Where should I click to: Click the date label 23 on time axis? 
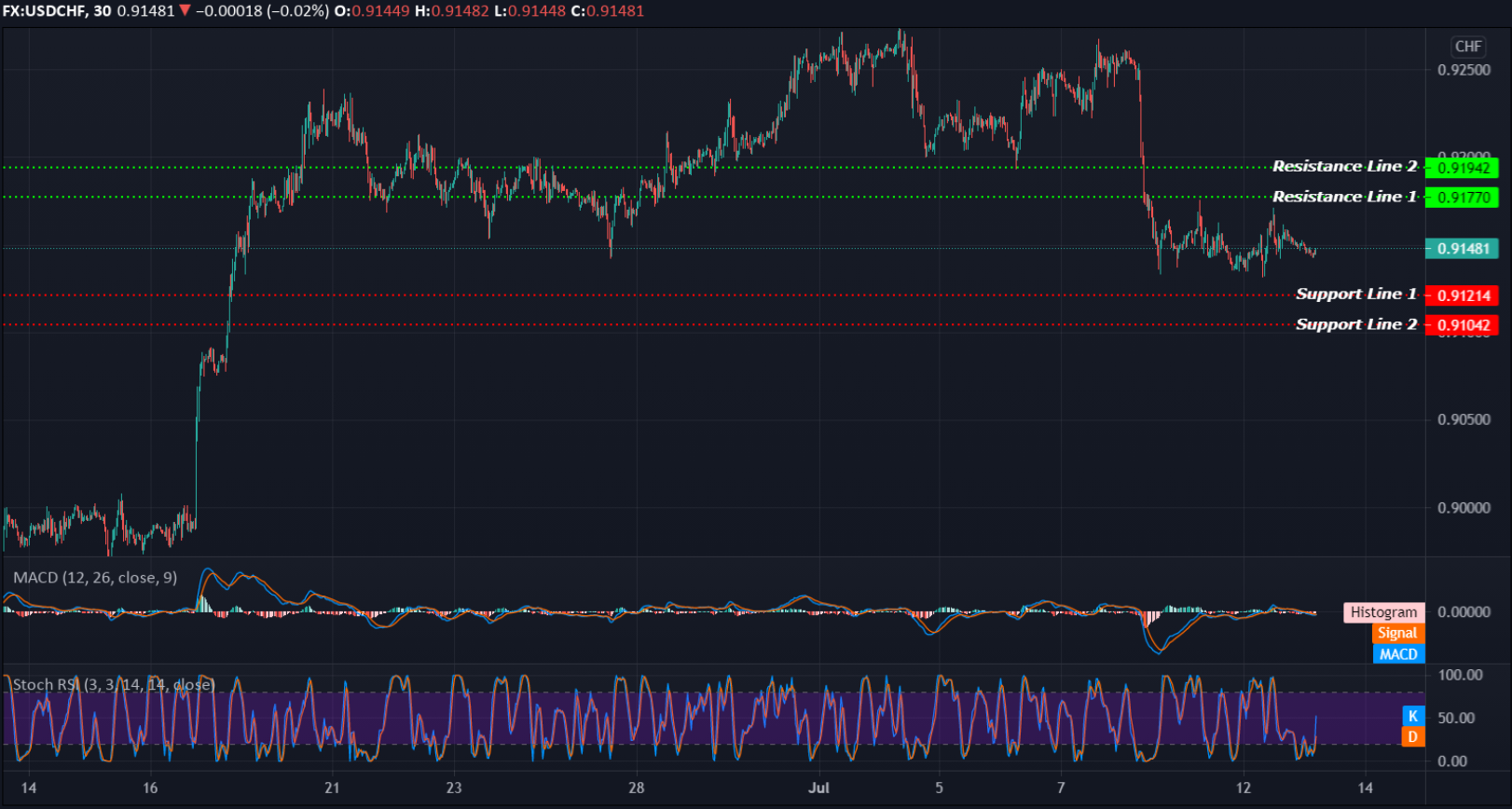point(454,788)
